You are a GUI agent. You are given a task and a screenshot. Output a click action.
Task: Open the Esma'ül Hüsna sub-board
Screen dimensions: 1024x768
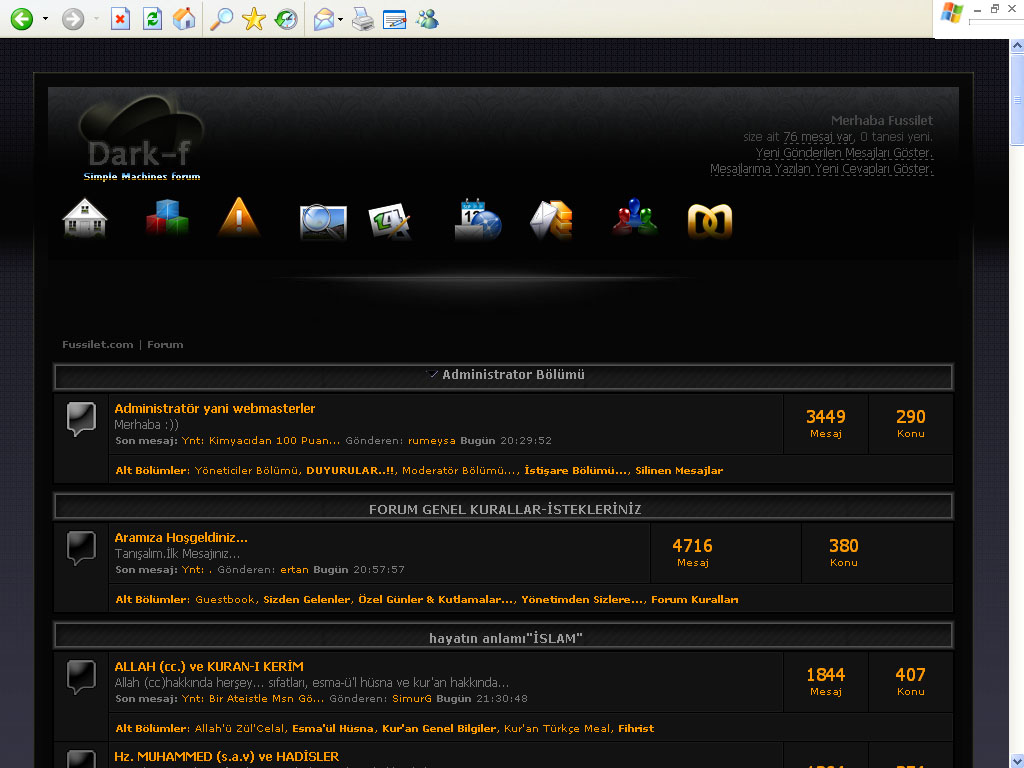(333, 728)
